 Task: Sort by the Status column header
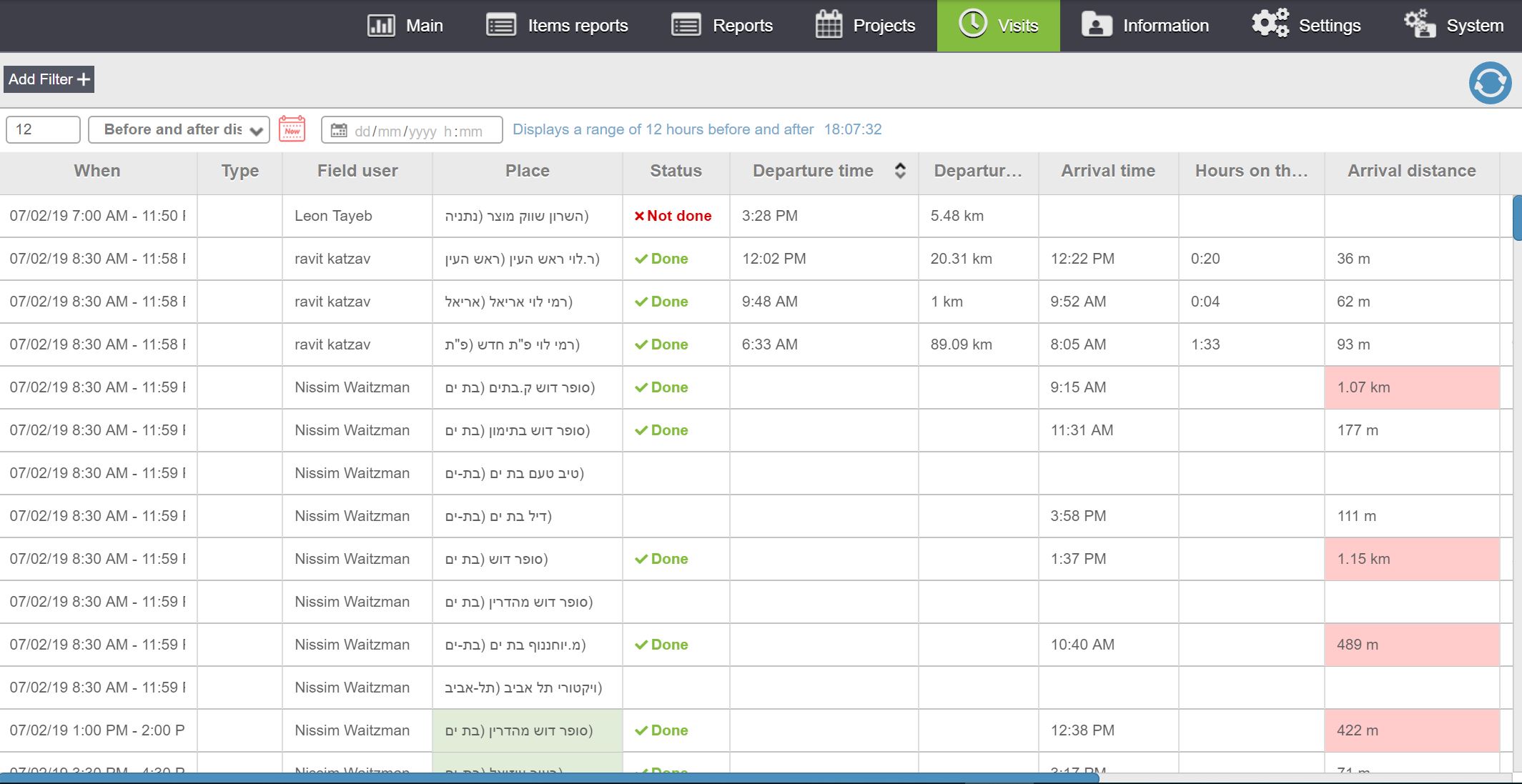pyautogui.click(x=676, y=171)
